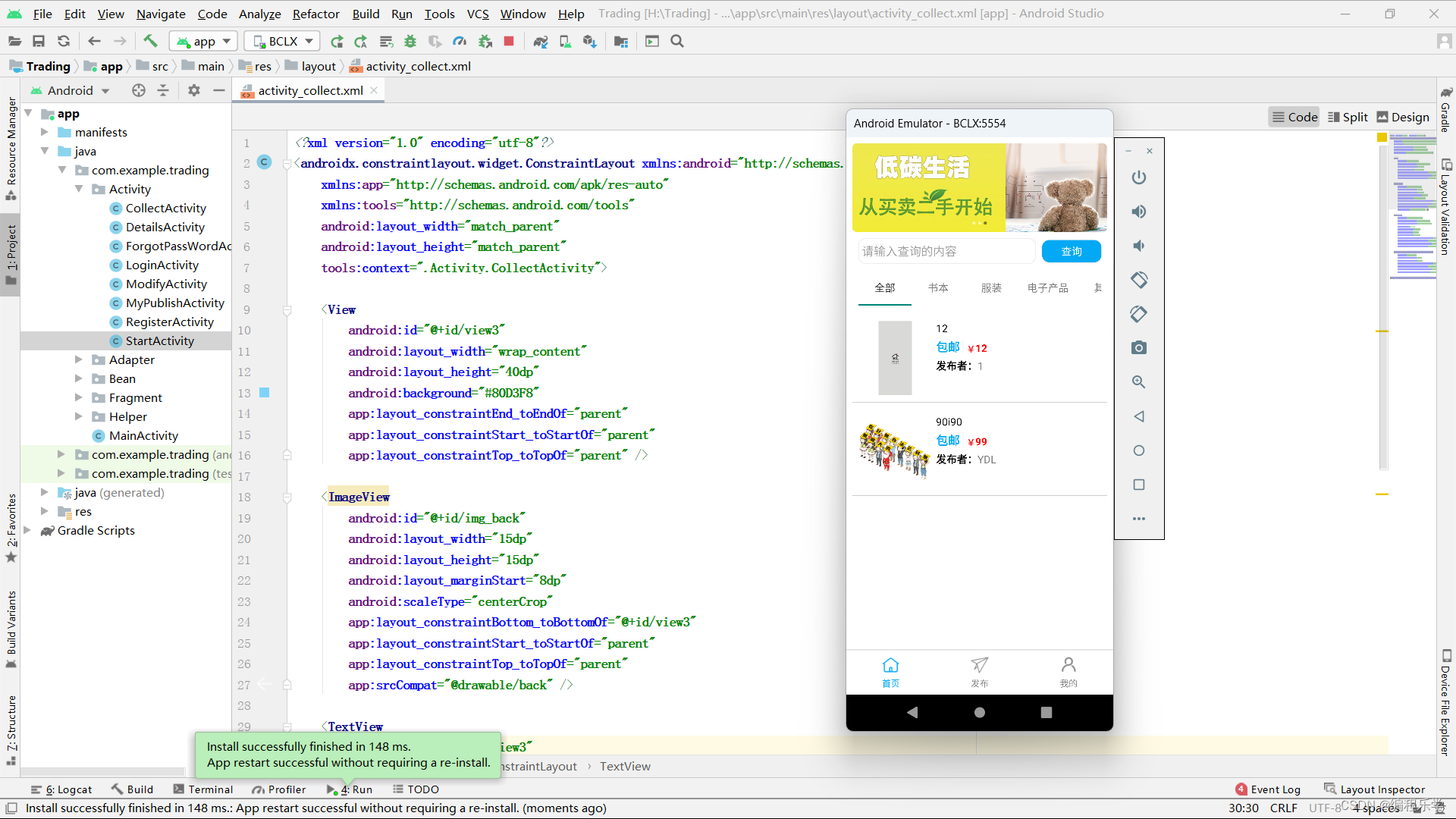Switch editor to Code view
Viewport: 1456px width, 819px height.
click(1294, 117)
